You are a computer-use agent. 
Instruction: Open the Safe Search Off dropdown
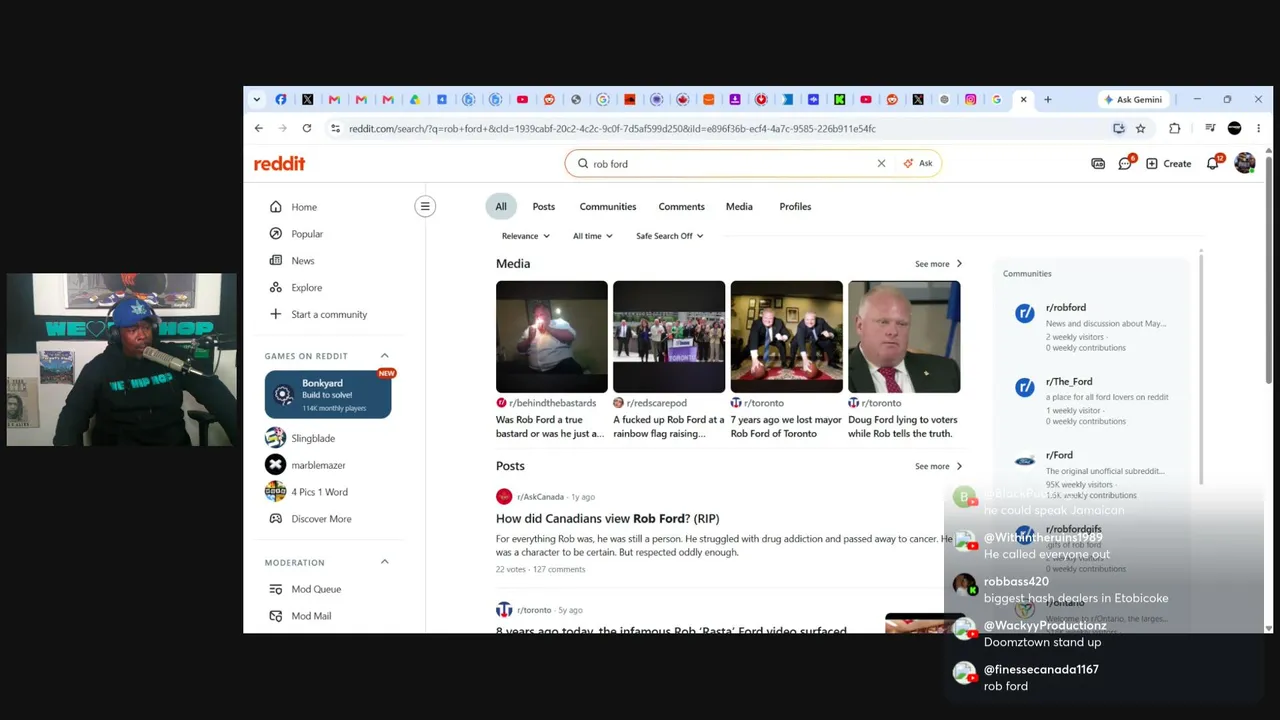pos(670,236)
